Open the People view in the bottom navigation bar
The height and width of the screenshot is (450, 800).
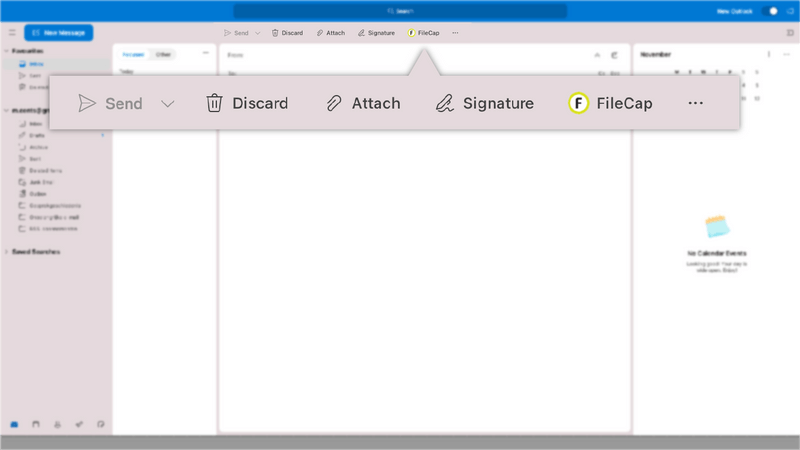tap(57, 424)
